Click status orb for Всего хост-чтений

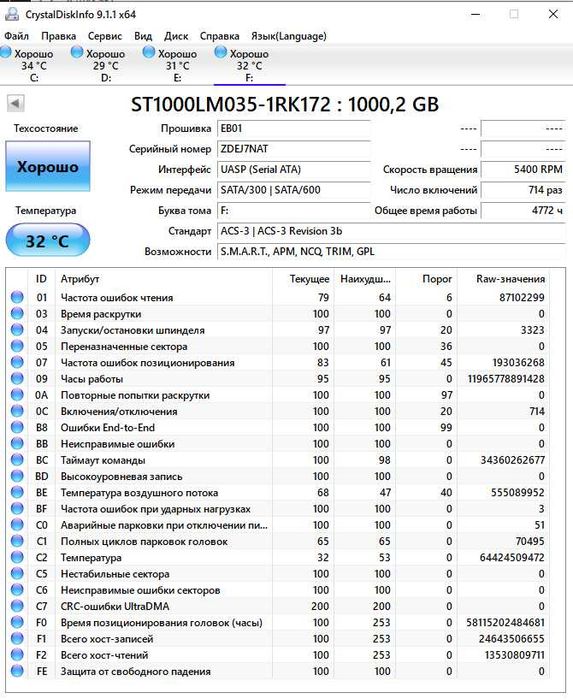click(17, 654)
